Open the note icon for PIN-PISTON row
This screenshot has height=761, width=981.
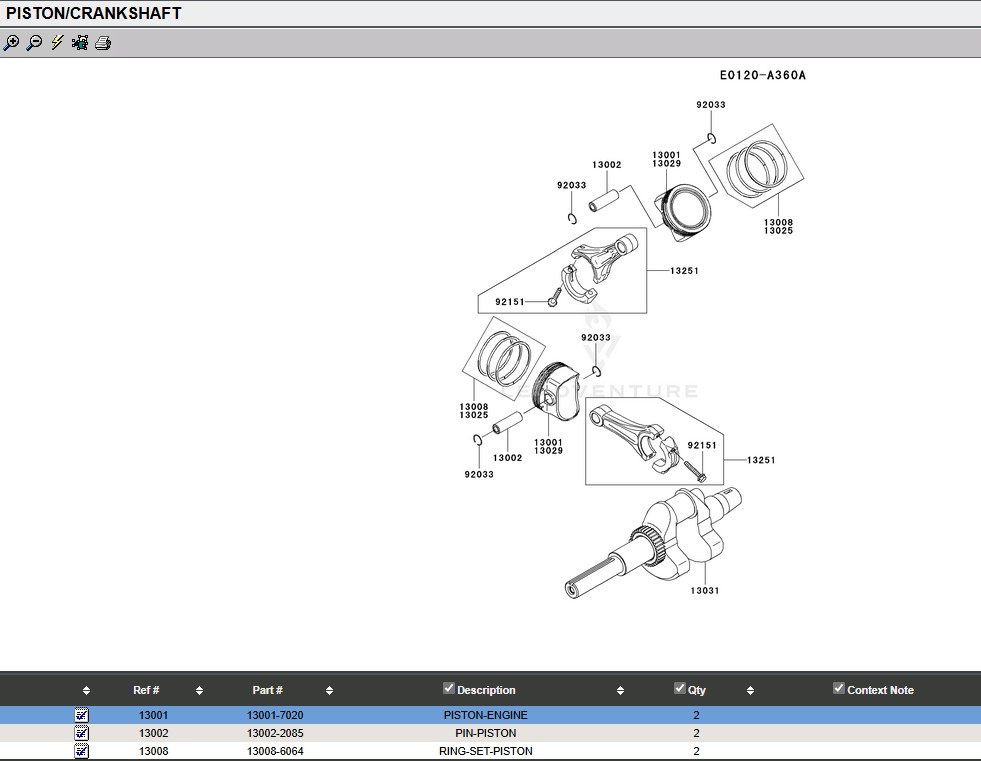[x=82, y=733]
